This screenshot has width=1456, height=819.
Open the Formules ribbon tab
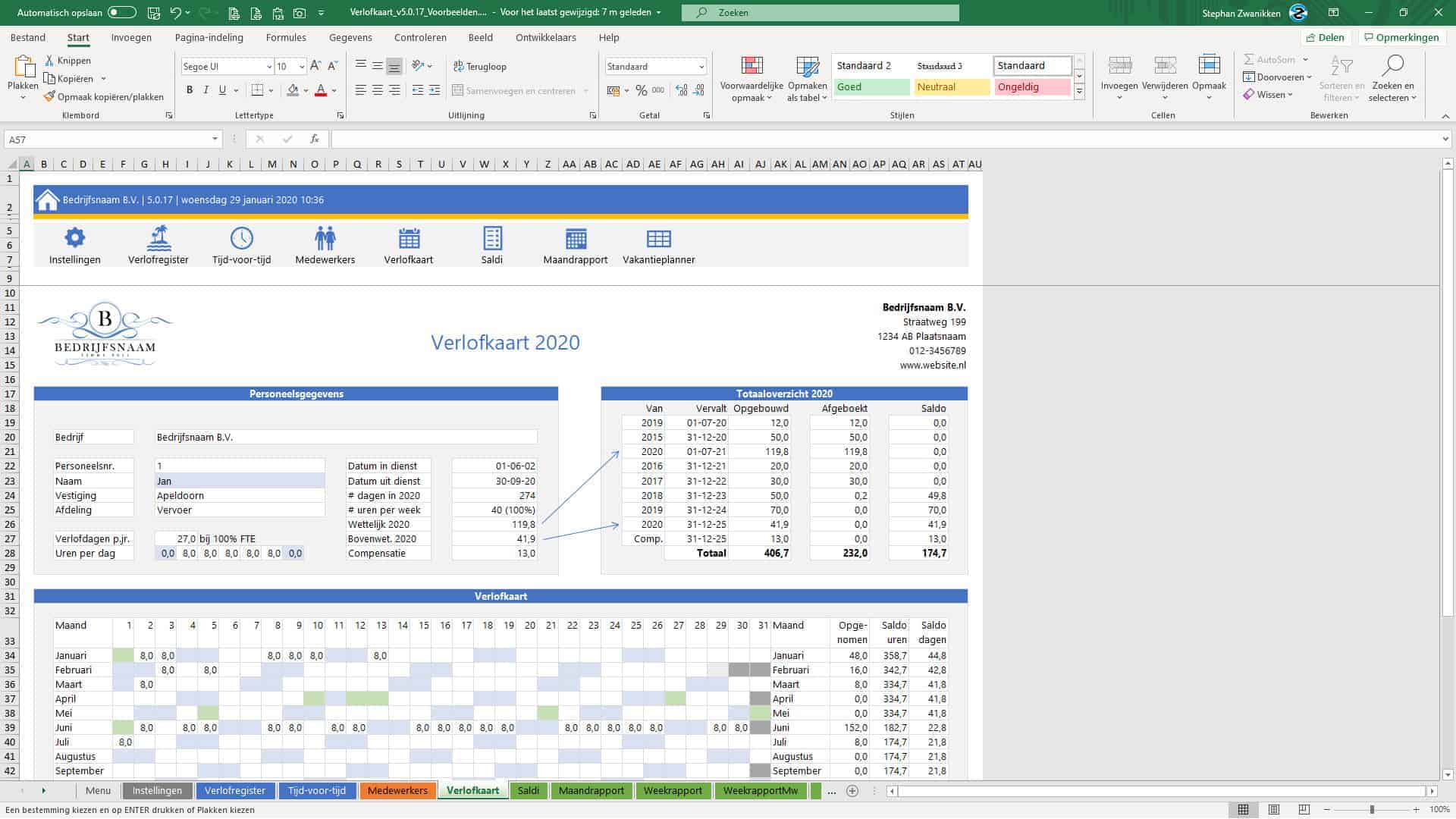coord(286,37)
